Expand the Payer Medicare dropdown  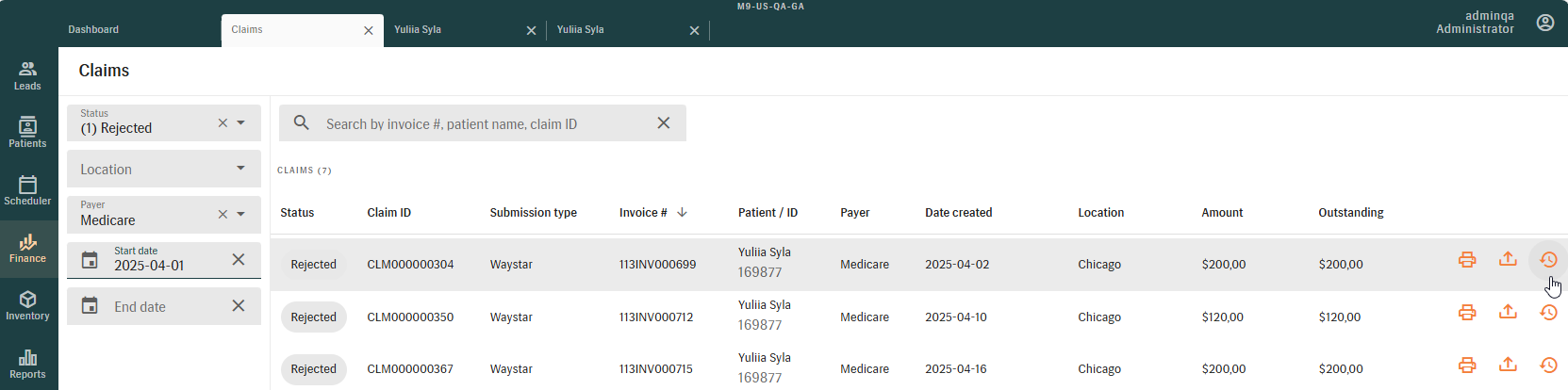point(240,214)
